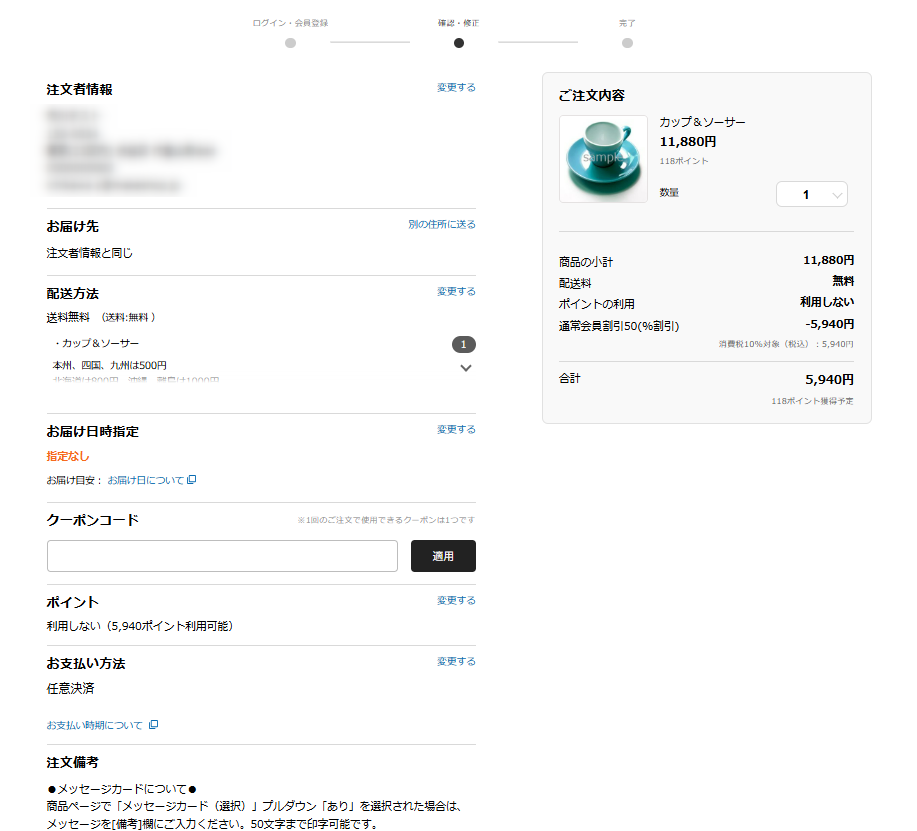The width and height of the screenshot is (917, 831).
Task: Click external-link icon beside お支払い時期について
Action: pos(153,725)
